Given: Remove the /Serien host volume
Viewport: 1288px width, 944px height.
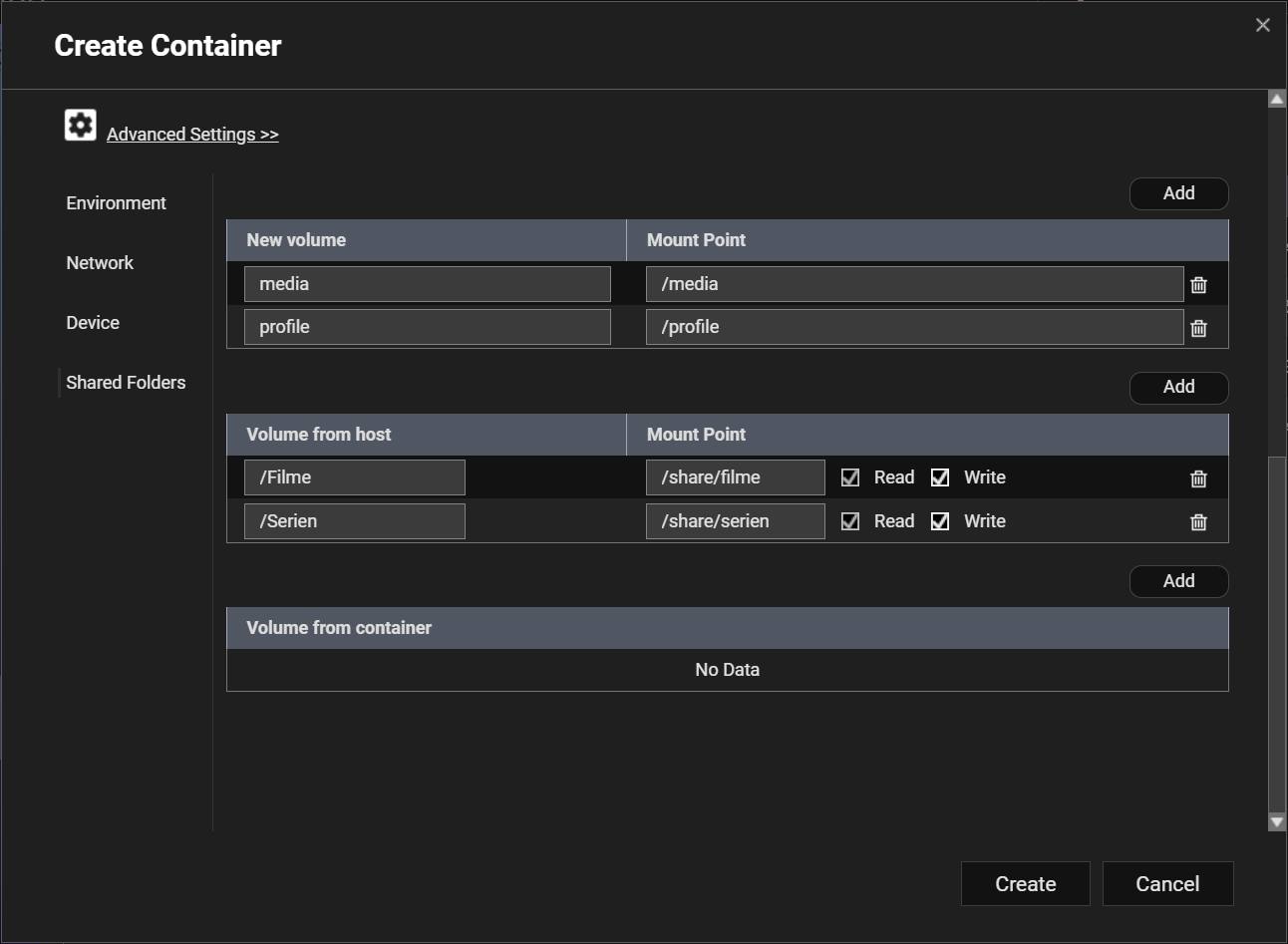Looking at the screenshot, I should (1198, 521).
